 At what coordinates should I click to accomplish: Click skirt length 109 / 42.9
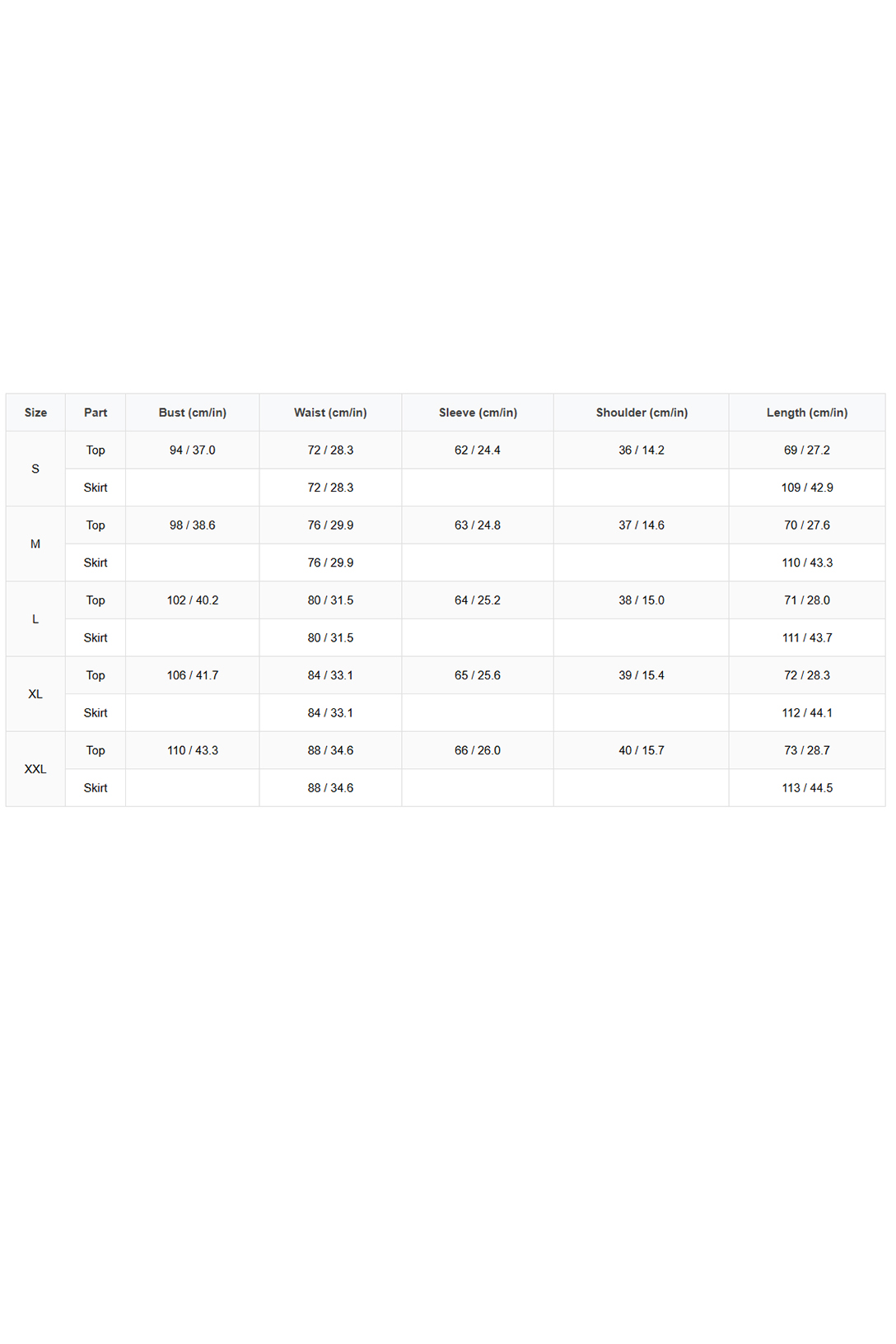(x=807, y=488)
